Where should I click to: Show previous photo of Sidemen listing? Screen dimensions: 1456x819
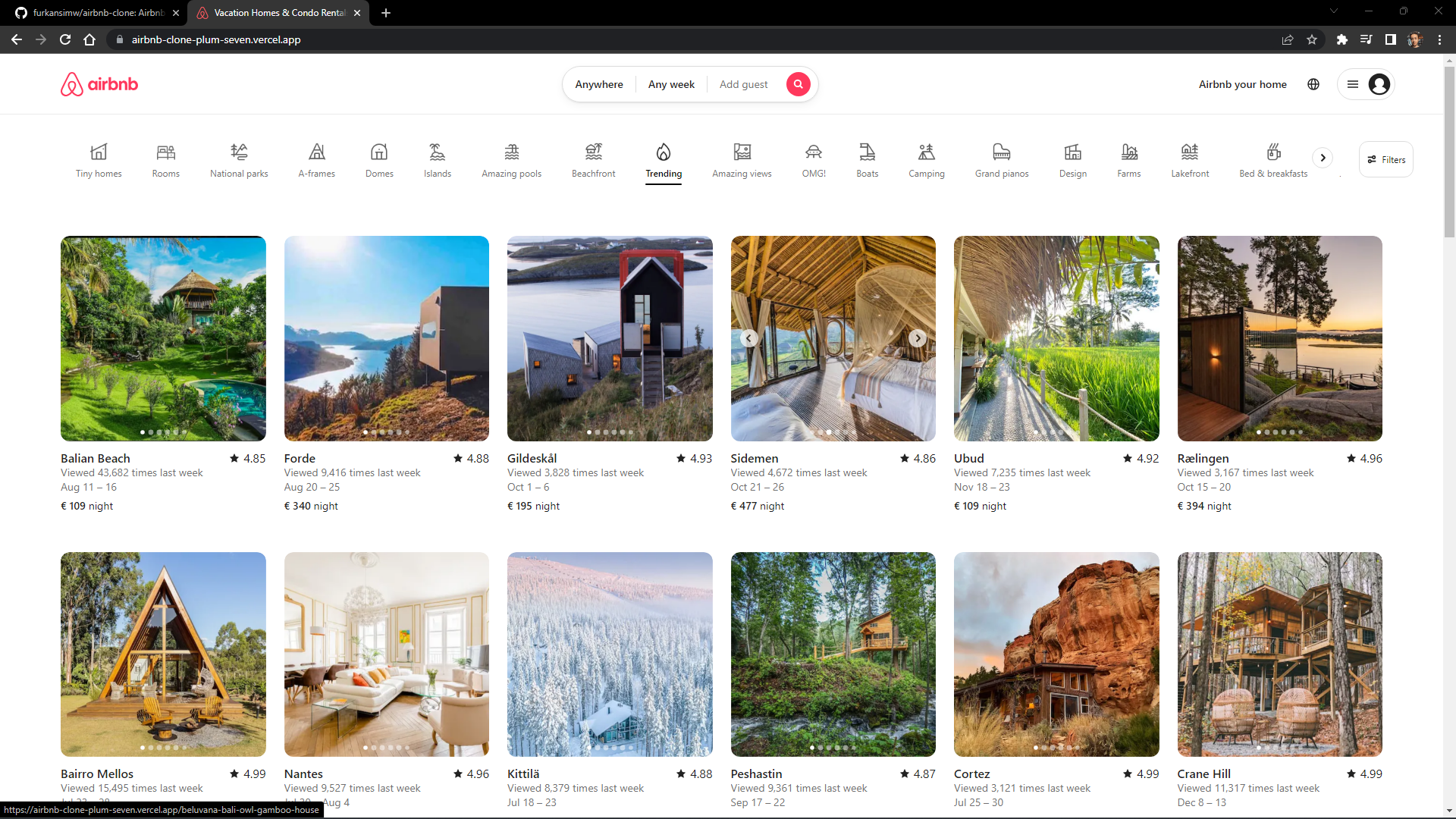point(748,338)
